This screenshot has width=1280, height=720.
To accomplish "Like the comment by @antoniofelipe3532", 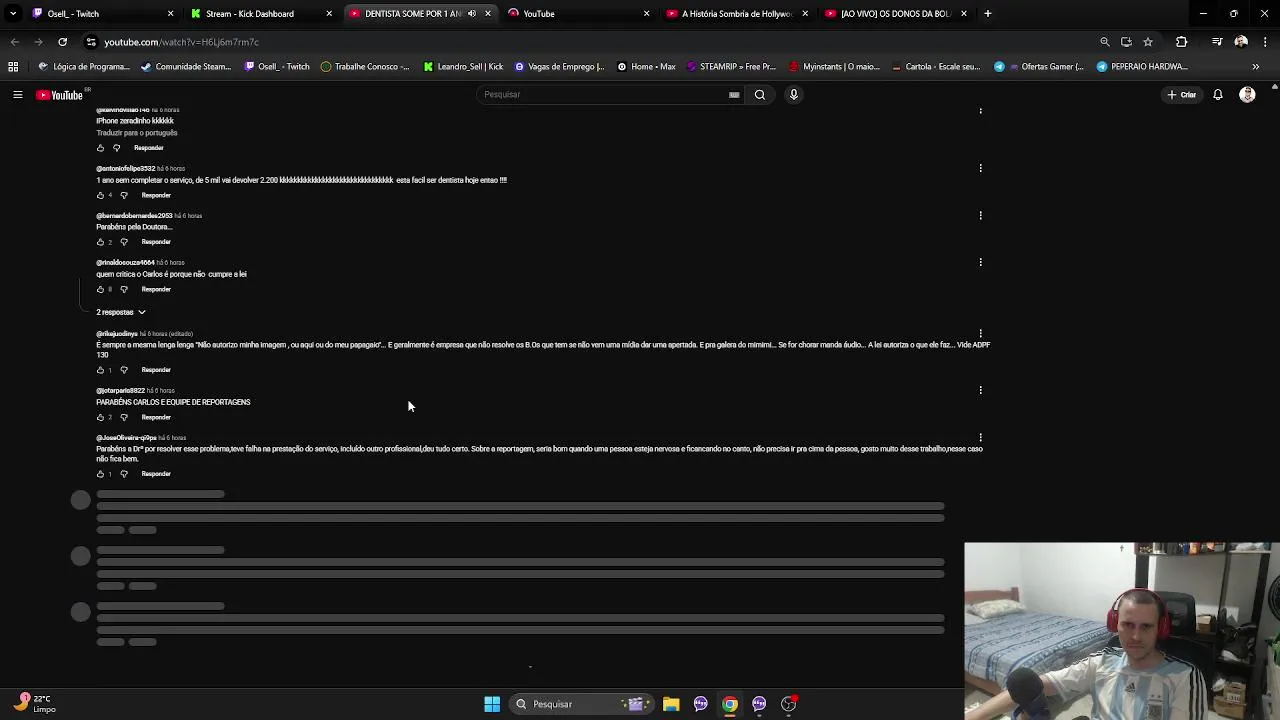I will point(100,195).
